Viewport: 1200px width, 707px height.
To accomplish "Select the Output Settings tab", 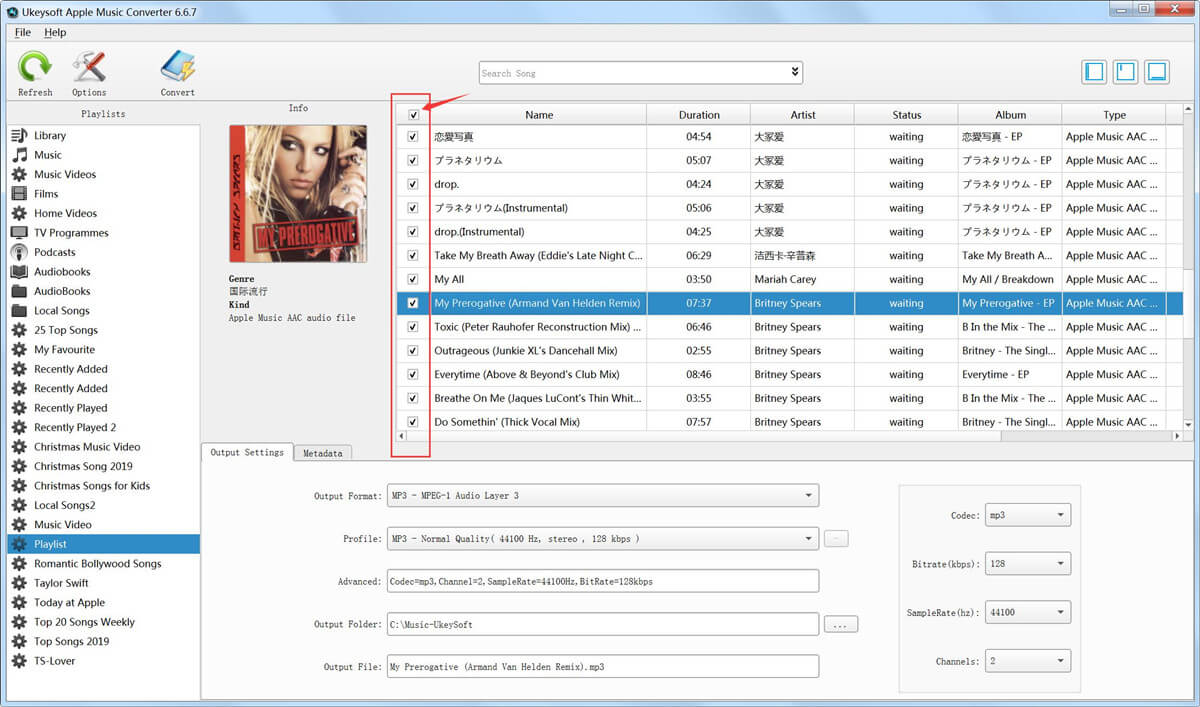I will tap(247, 452).
